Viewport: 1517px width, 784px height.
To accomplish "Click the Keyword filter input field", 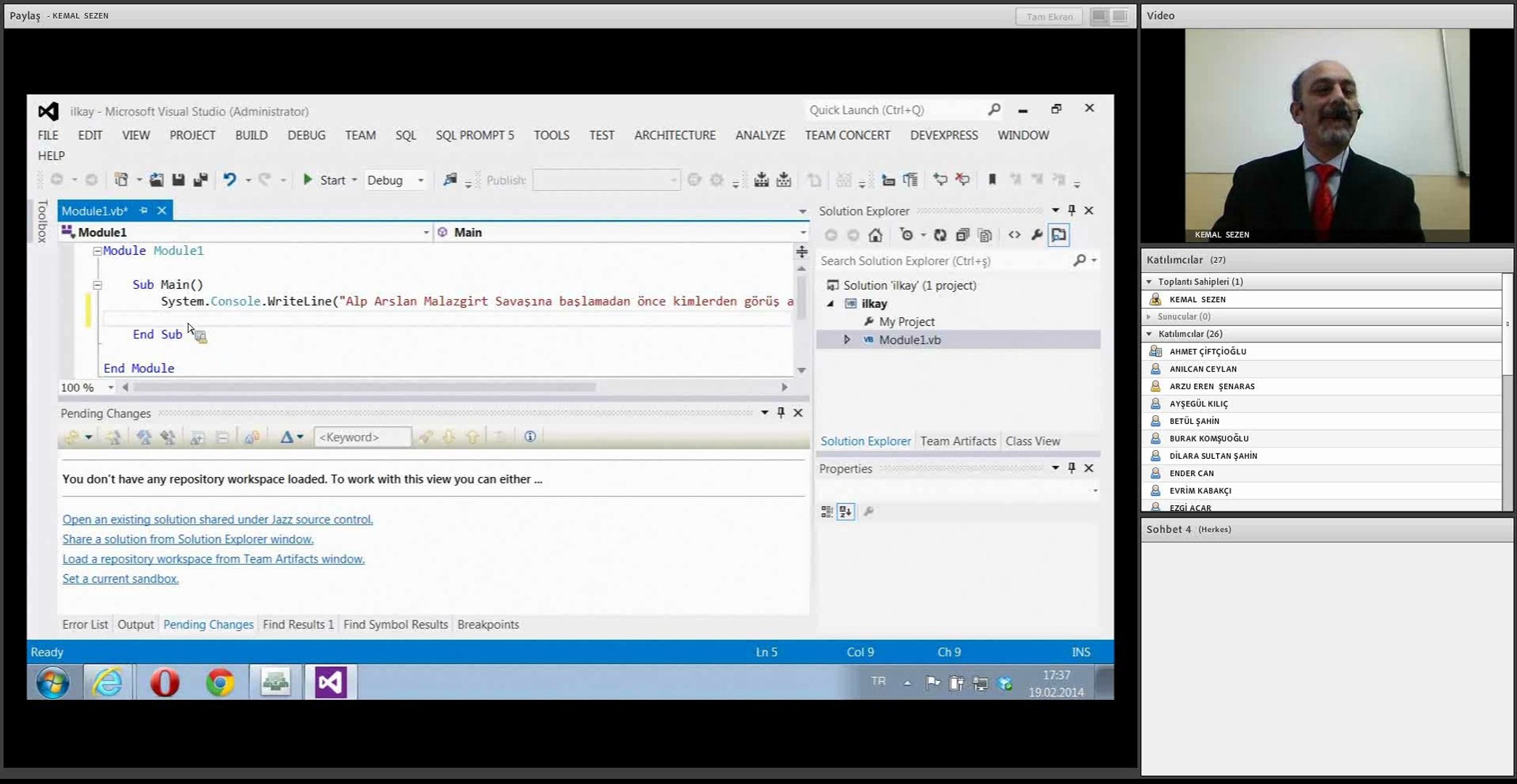I will 362,437.
